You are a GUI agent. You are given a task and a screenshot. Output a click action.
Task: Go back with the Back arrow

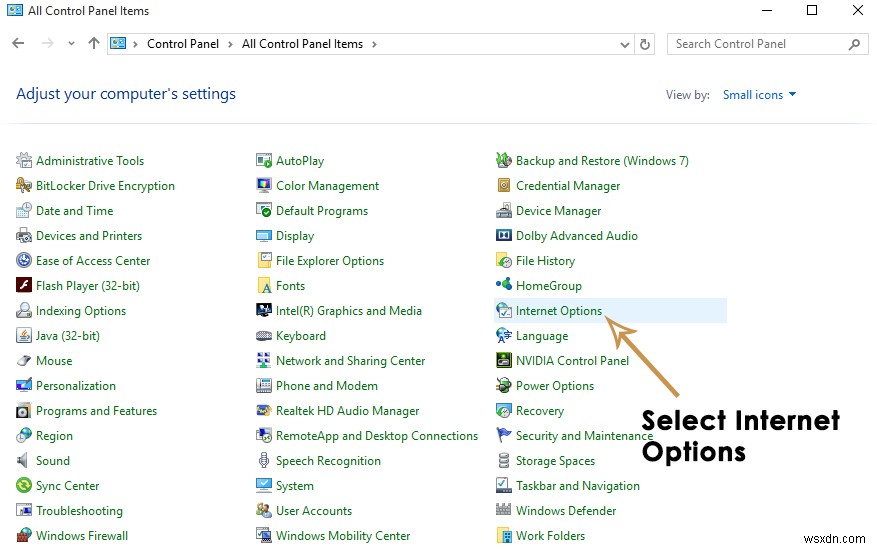18,44
